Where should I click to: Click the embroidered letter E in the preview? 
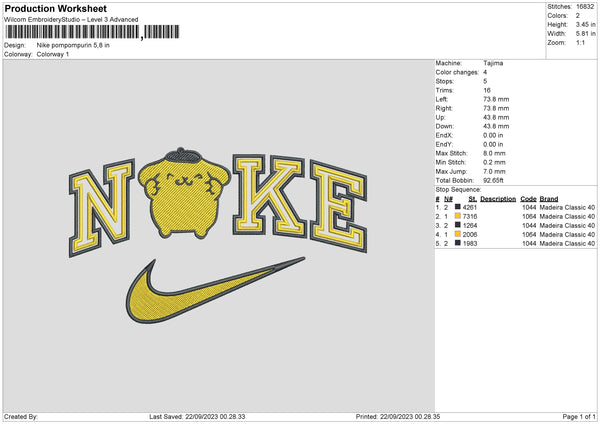pyautogui.click(x=339, y=207)
